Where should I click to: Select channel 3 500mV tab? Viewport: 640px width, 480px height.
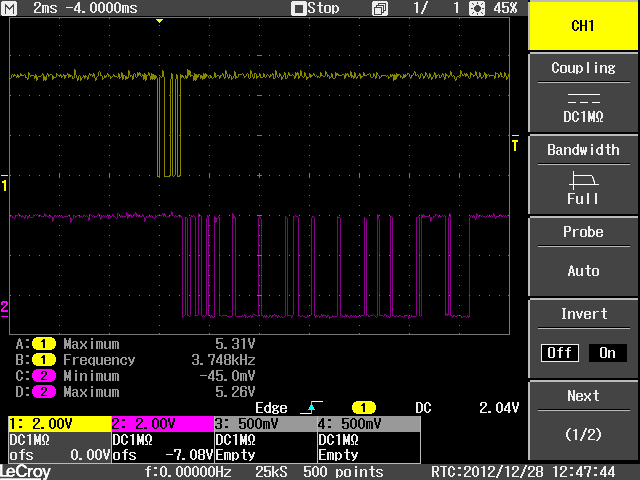tap(266, 424)
